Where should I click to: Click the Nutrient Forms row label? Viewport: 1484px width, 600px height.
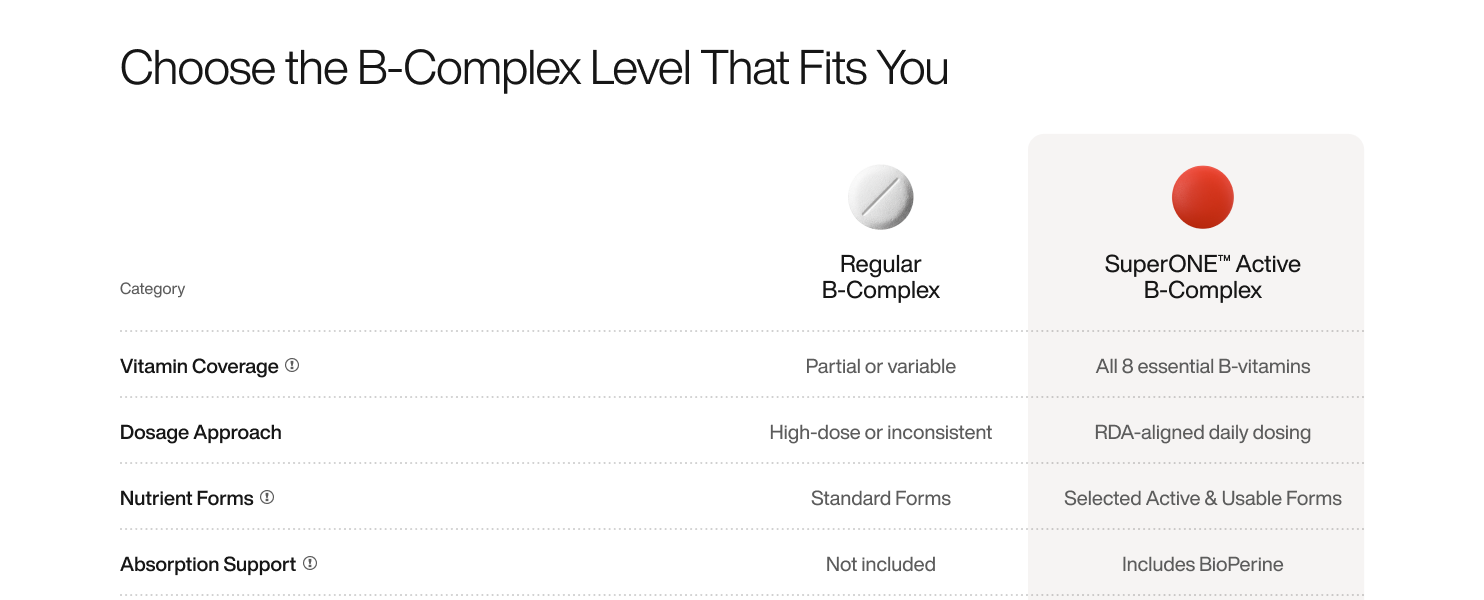[187, 498]
